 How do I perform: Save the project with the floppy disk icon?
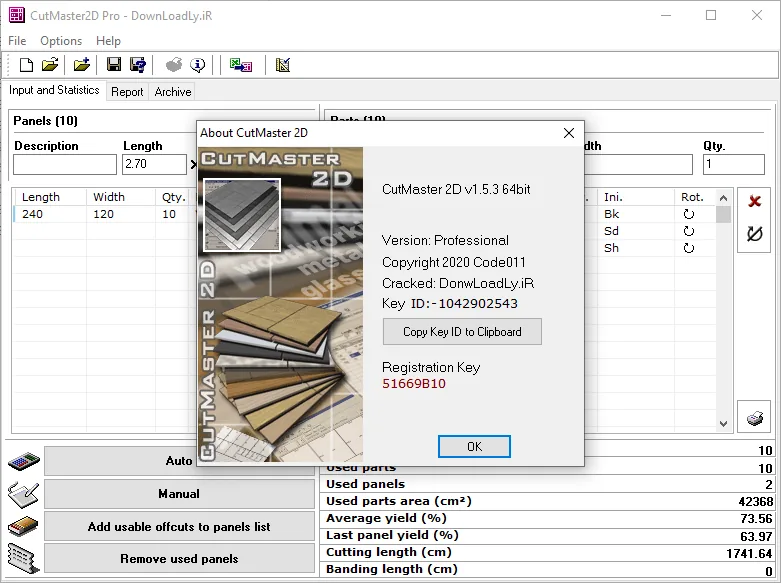[x=114, y=65]
